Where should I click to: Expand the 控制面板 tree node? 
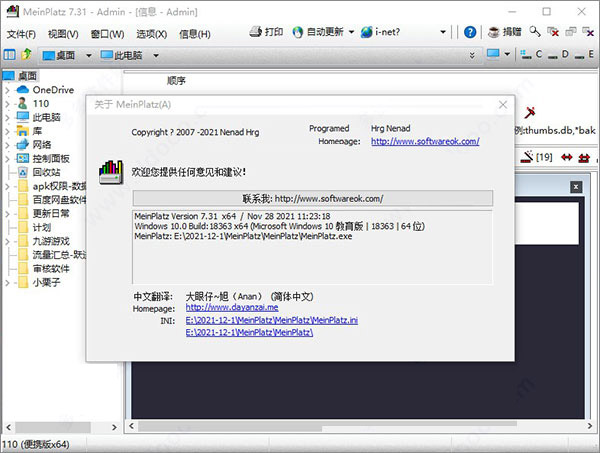pyautogui.click(x=8, y=158)
